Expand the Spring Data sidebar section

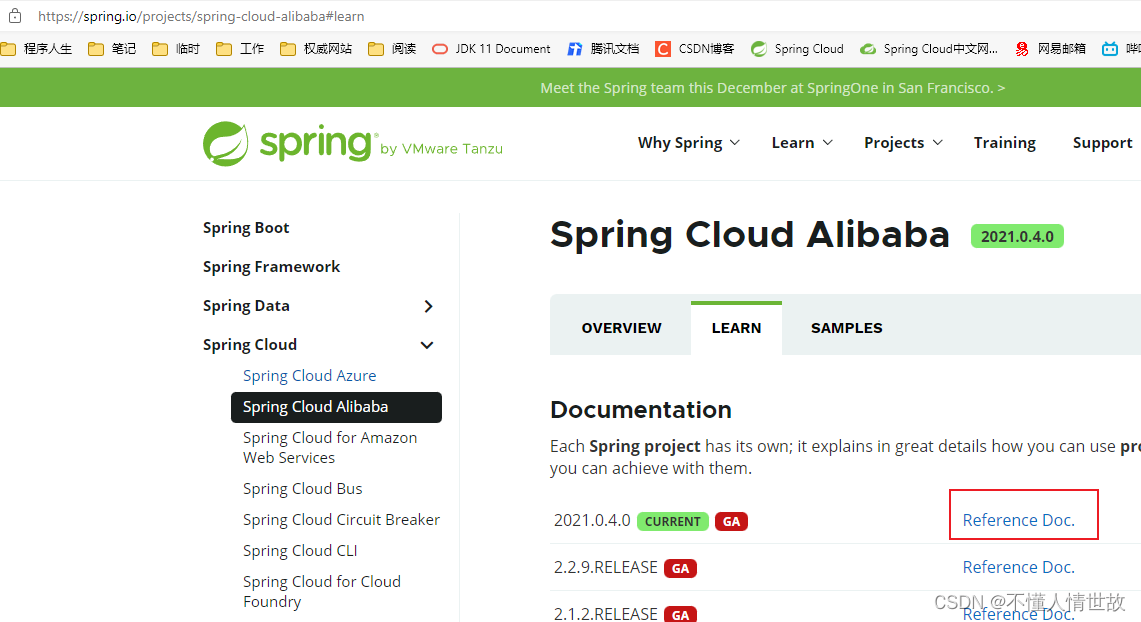(428, 306)
